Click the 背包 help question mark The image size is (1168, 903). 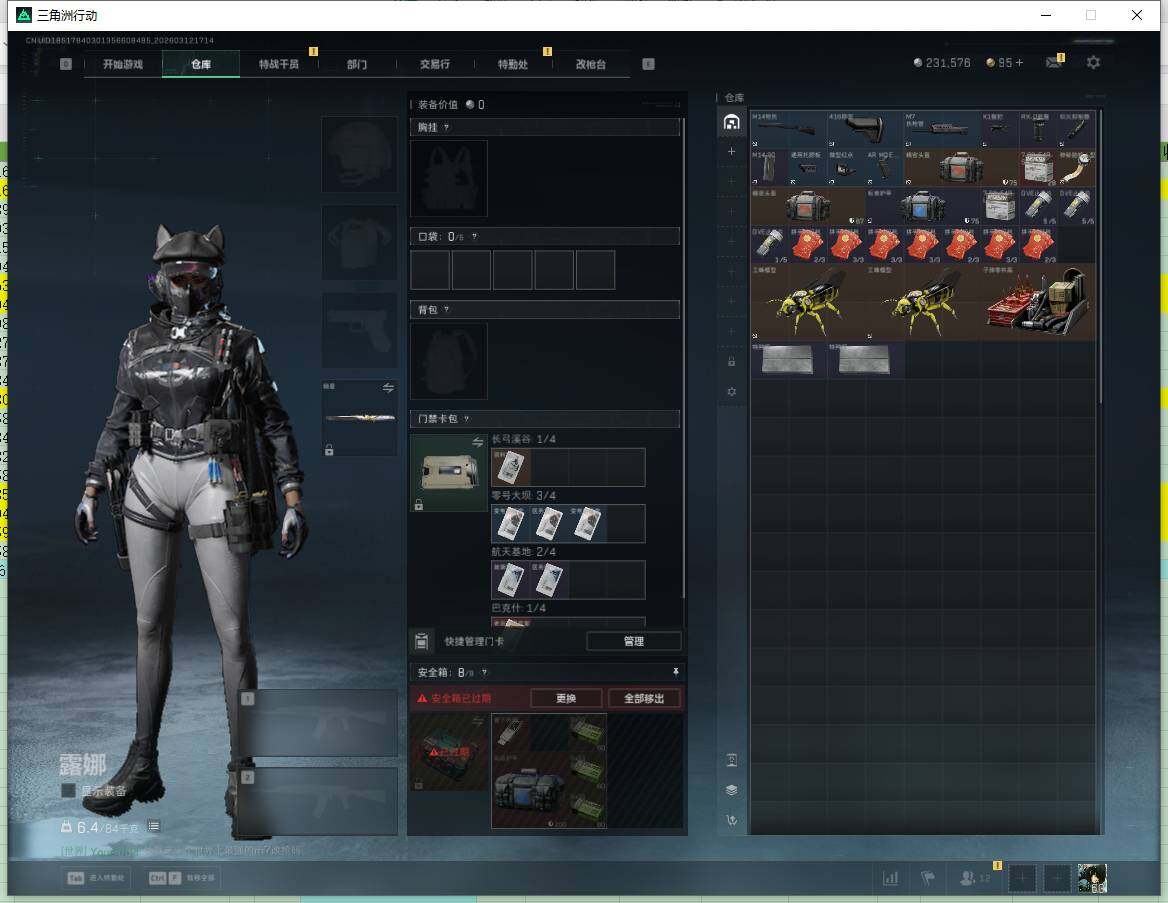coord(447,309)
